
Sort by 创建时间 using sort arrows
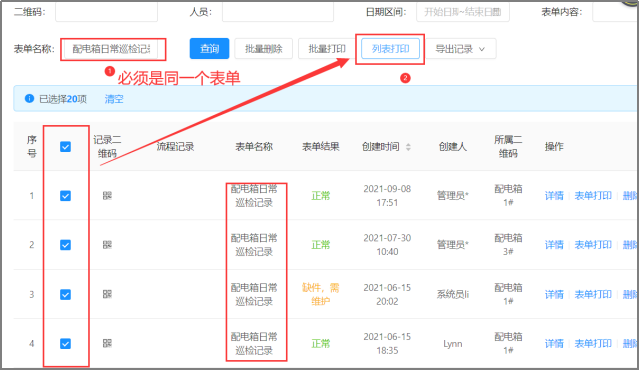408,147
